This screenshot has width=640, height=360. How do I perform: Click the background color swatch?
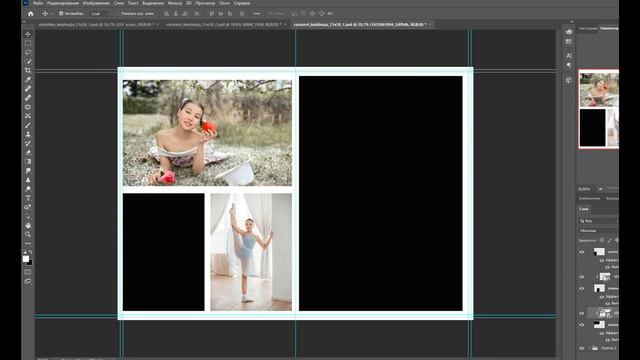[x=30, y=262]
